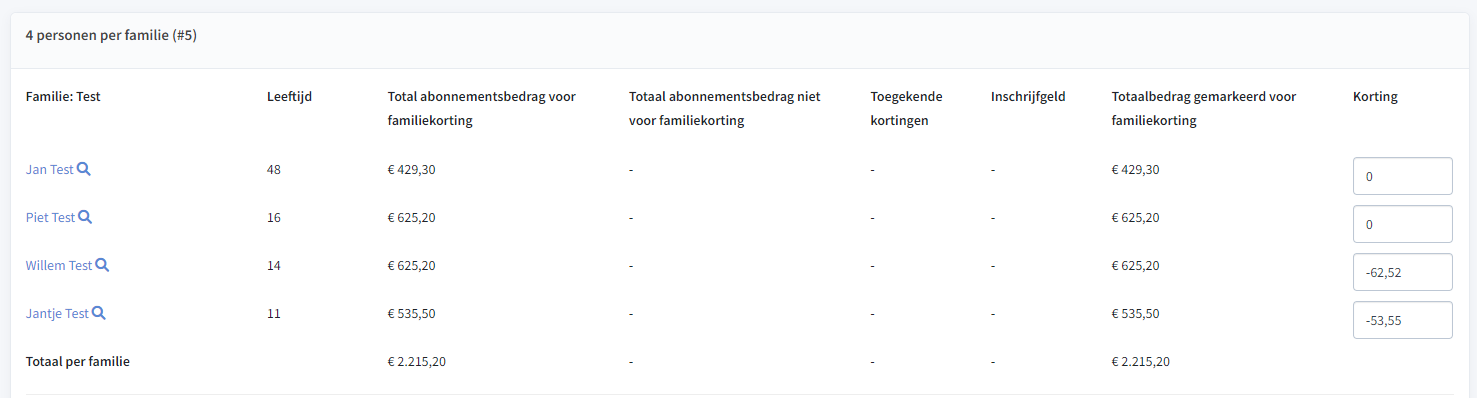
Task: Open the Jan Test member link
Action: [x=50, y=170]
